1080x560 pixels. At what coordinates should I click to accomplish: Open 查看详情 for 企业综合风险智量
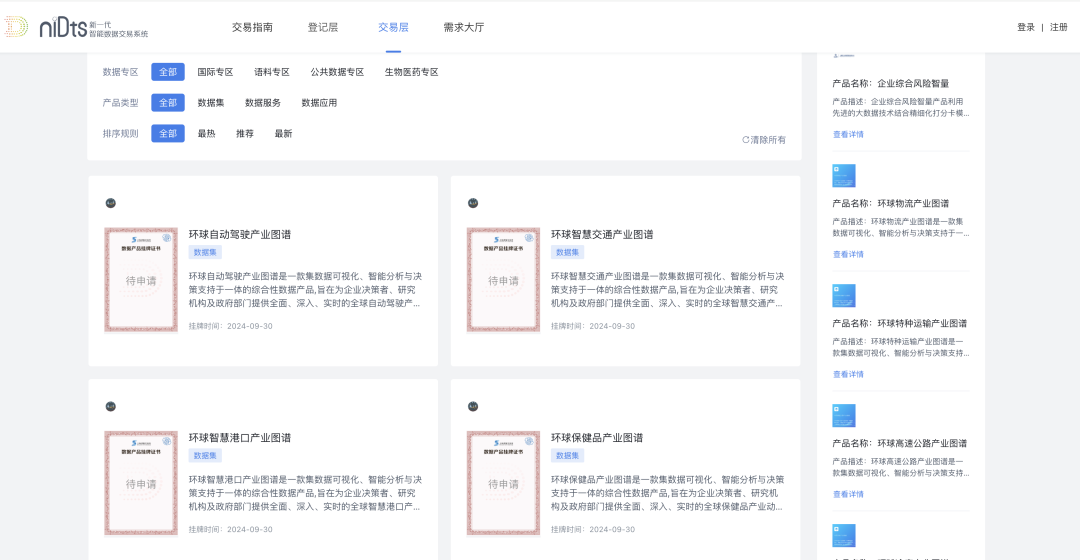click(848, 134)
